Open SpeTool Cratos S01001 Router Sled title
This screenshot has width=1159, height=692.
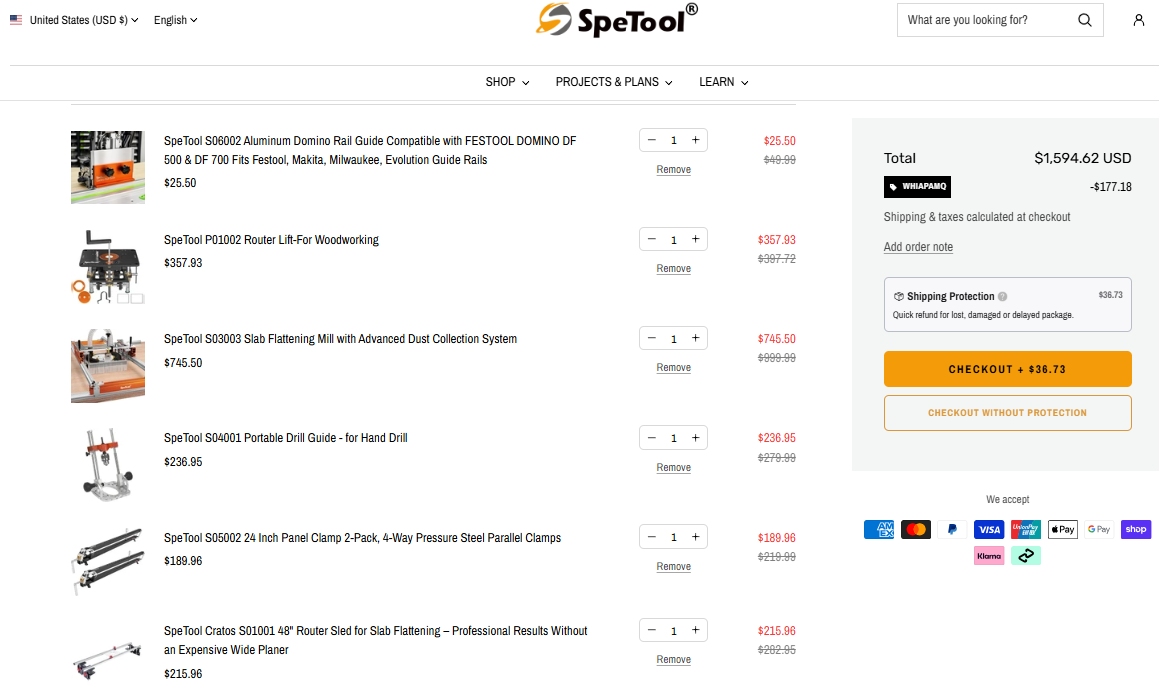click(375, 640)
